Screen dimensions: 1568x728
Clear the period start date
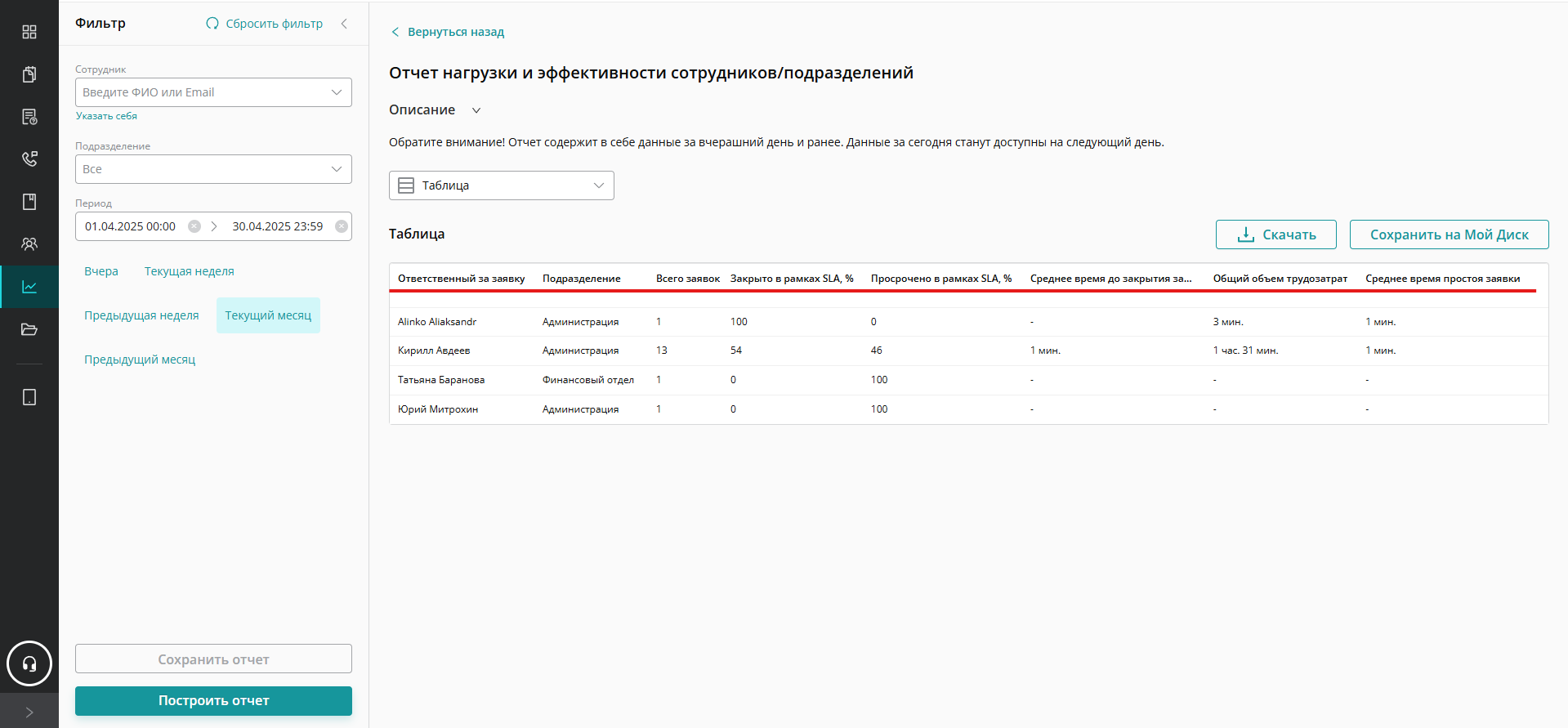click(194, 226)
